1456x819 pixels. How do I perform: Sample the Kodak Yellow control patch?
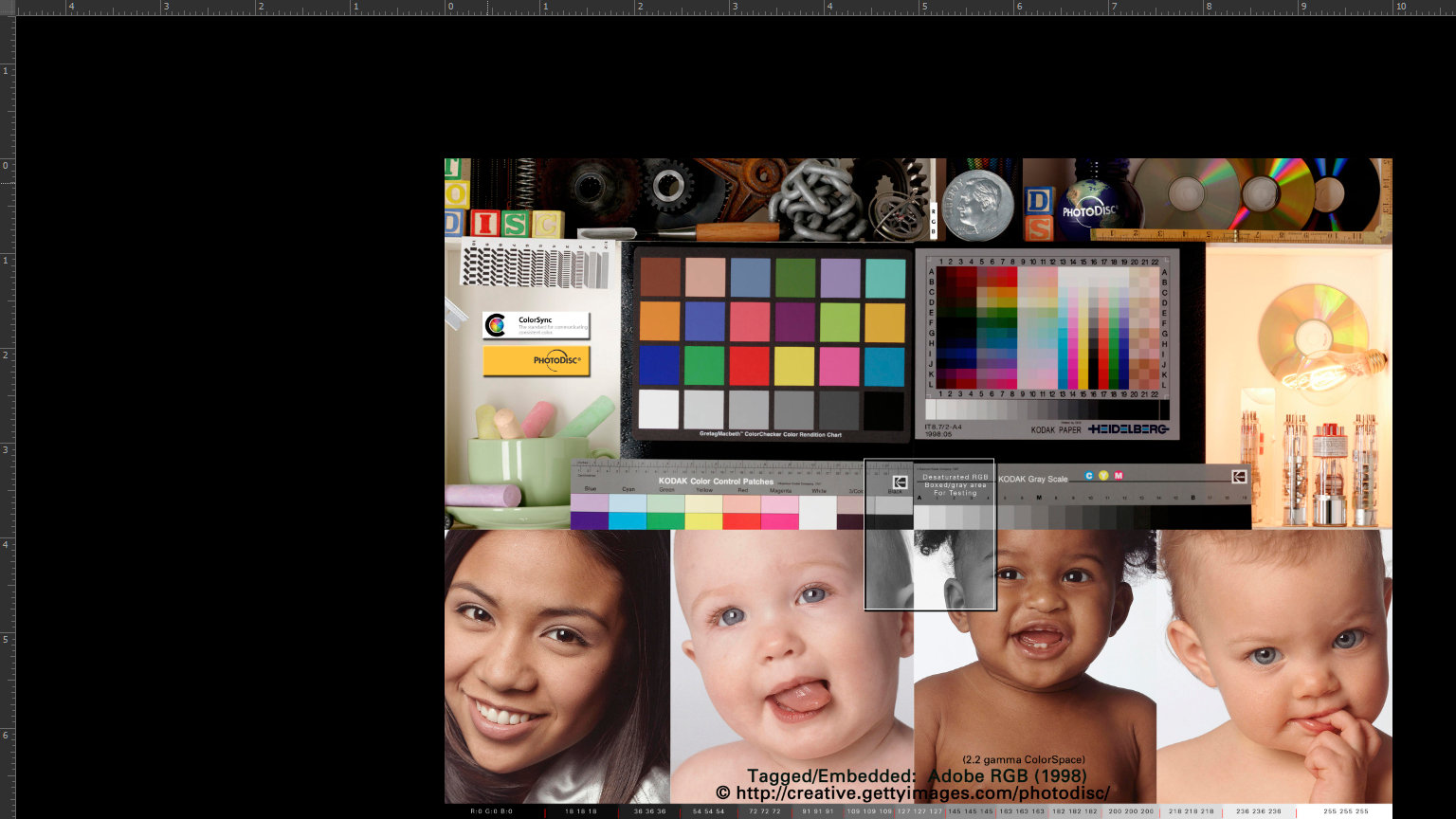point(703,520)
